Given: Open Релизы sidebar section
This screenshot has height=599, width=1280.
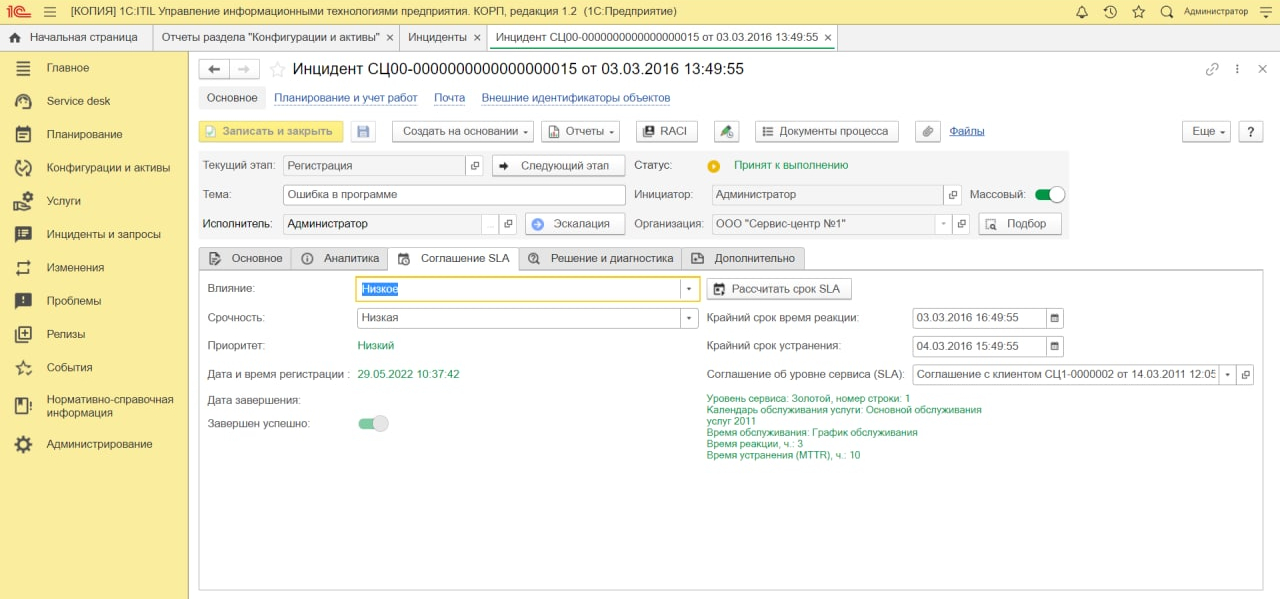Looking at the screenshot, I should (x=94, y=334).
